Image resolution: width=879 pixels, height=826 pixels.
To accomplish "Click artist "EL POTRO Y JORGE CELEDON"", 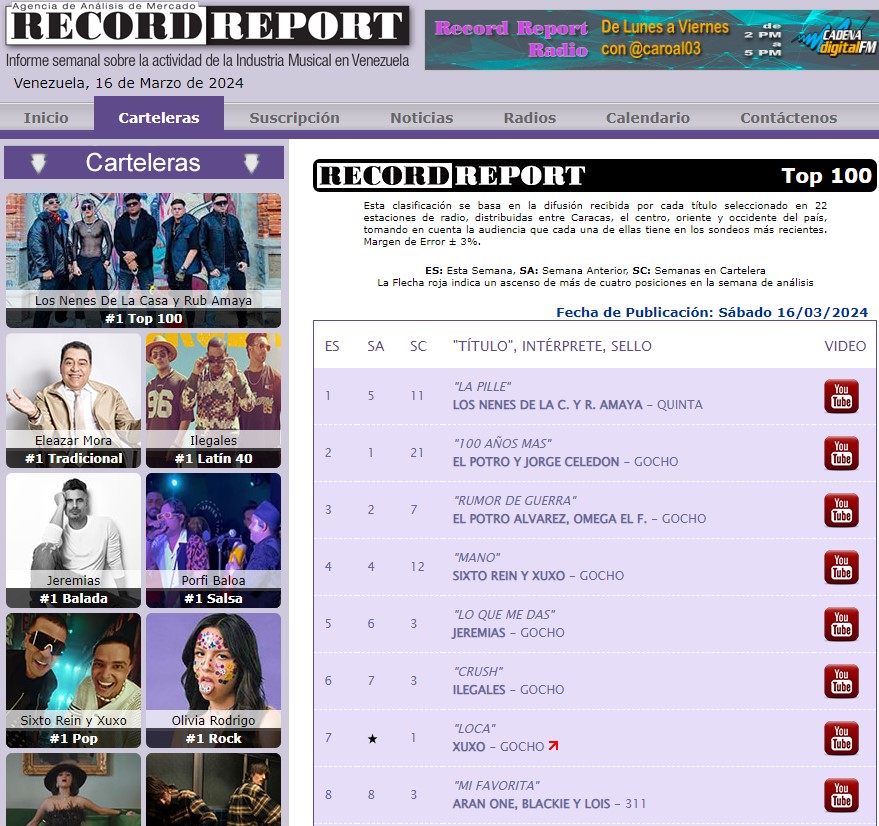I will tap(536, 462).
